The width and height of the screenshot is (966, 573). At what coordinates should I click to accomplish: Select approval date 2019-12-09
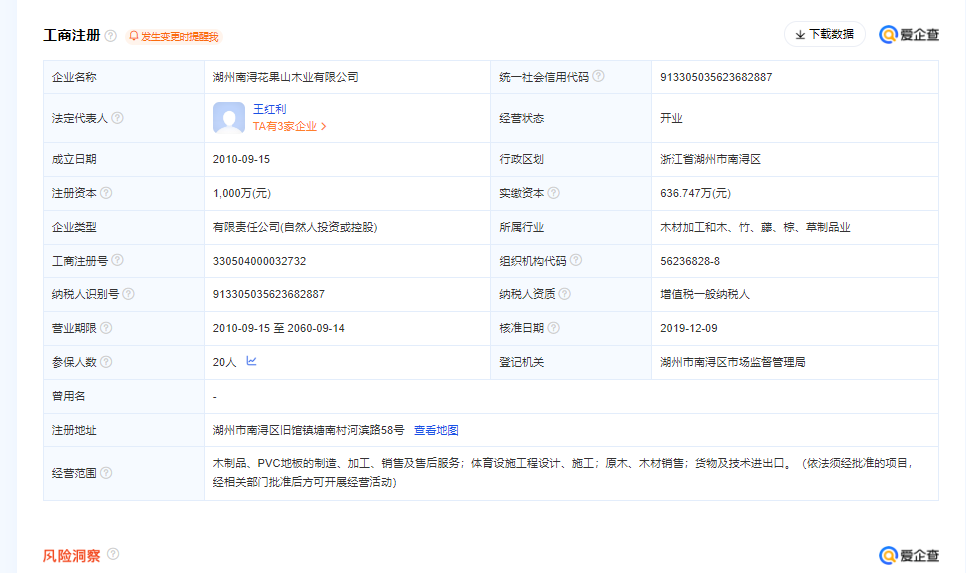[x=688, y=328]
